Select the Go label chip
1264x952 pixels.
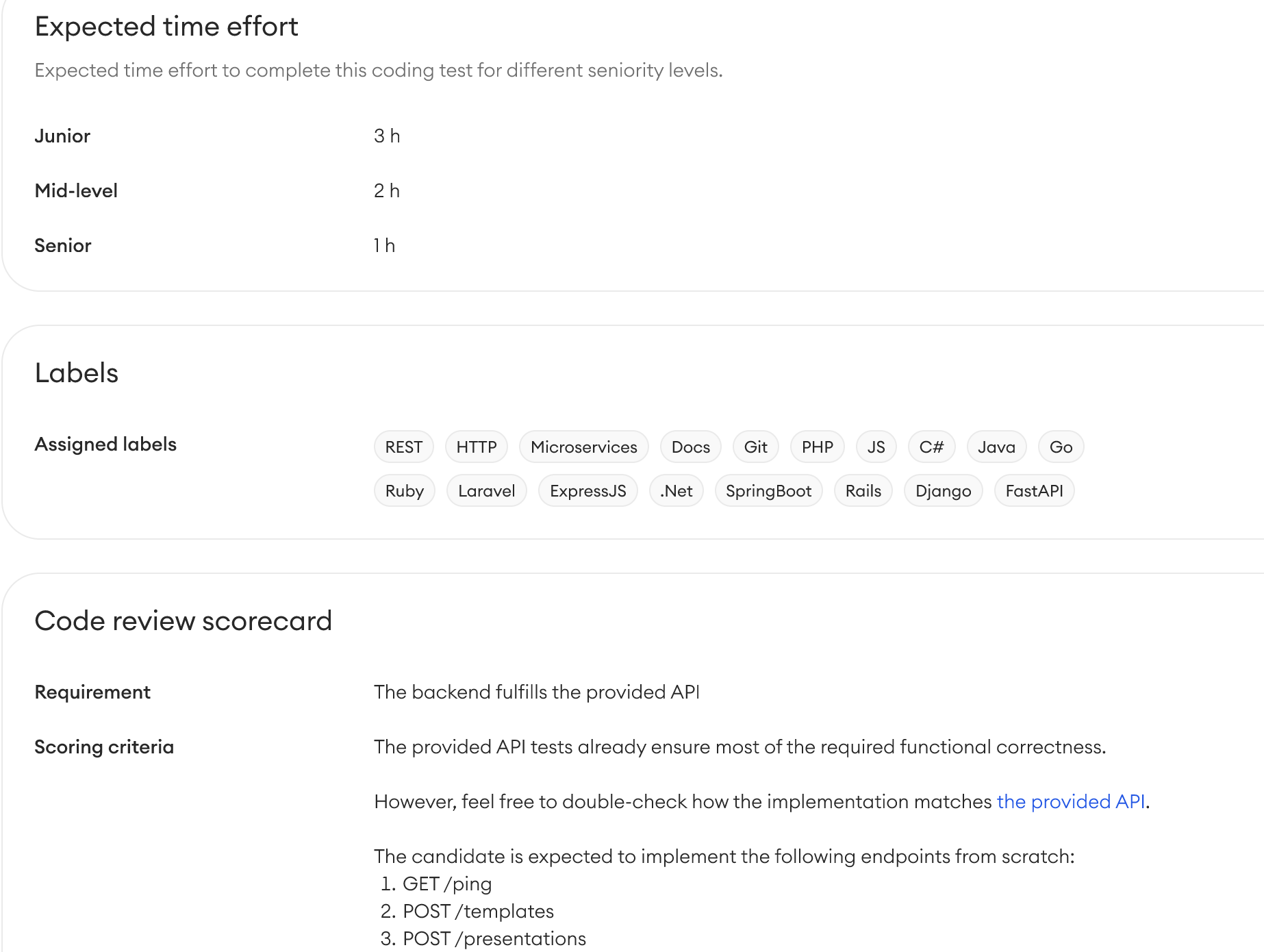coord(1061,447)
